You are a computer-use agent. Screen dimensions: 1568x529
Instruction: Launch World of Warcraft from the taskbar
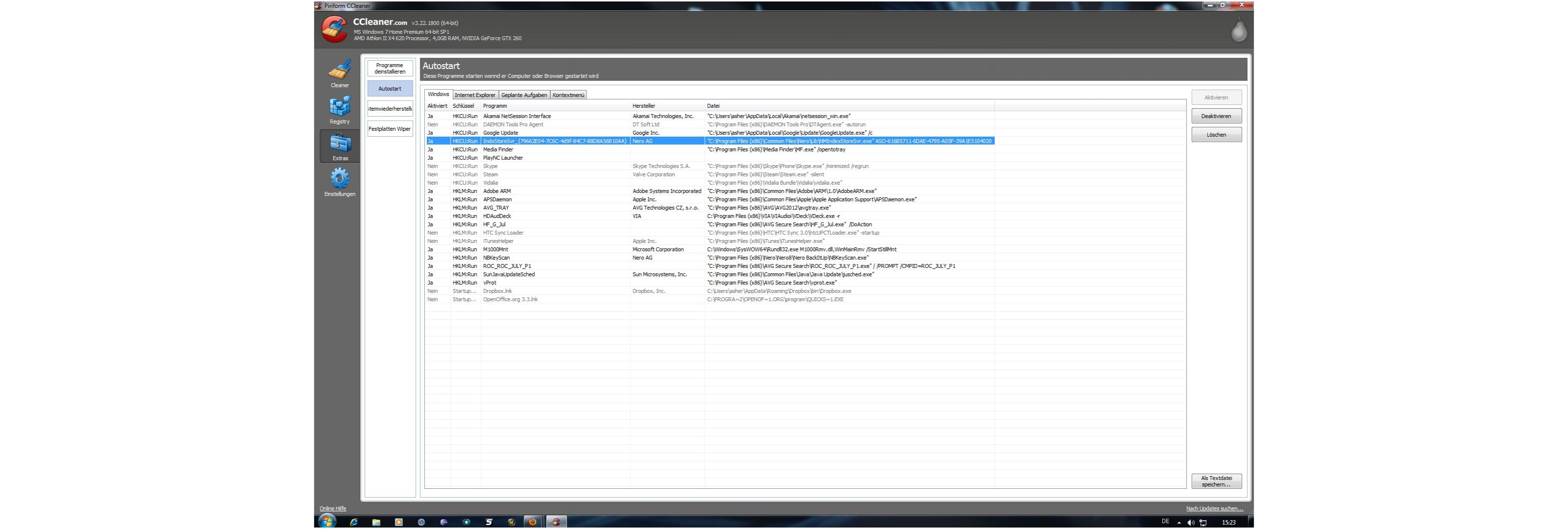(512, 522)
